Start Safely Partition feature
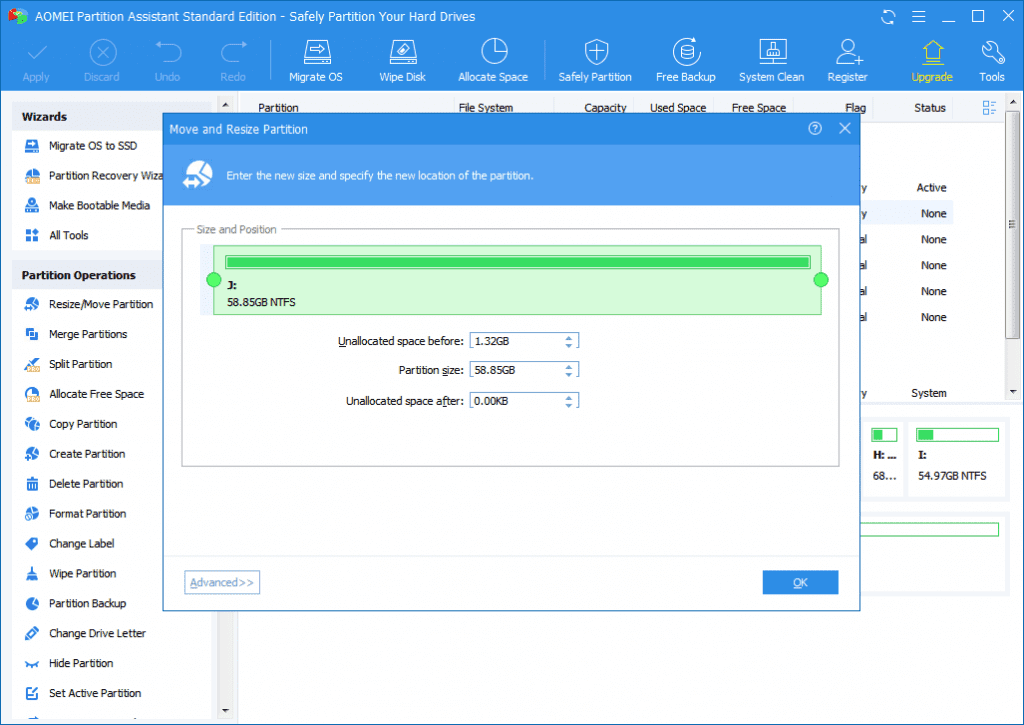The width and height of the screenshot is (1024, 725). (x=595, y=59)
